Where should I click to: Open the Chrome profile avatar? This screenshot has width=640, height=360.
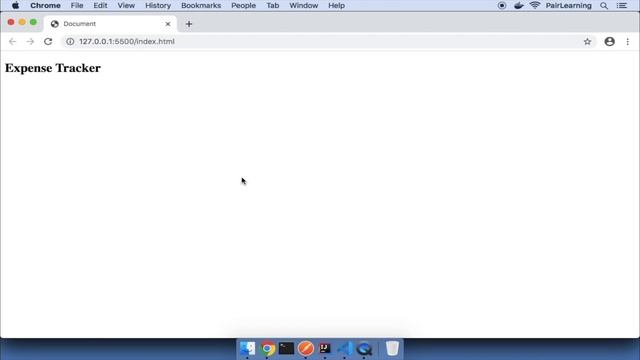[x=610, y=42]
